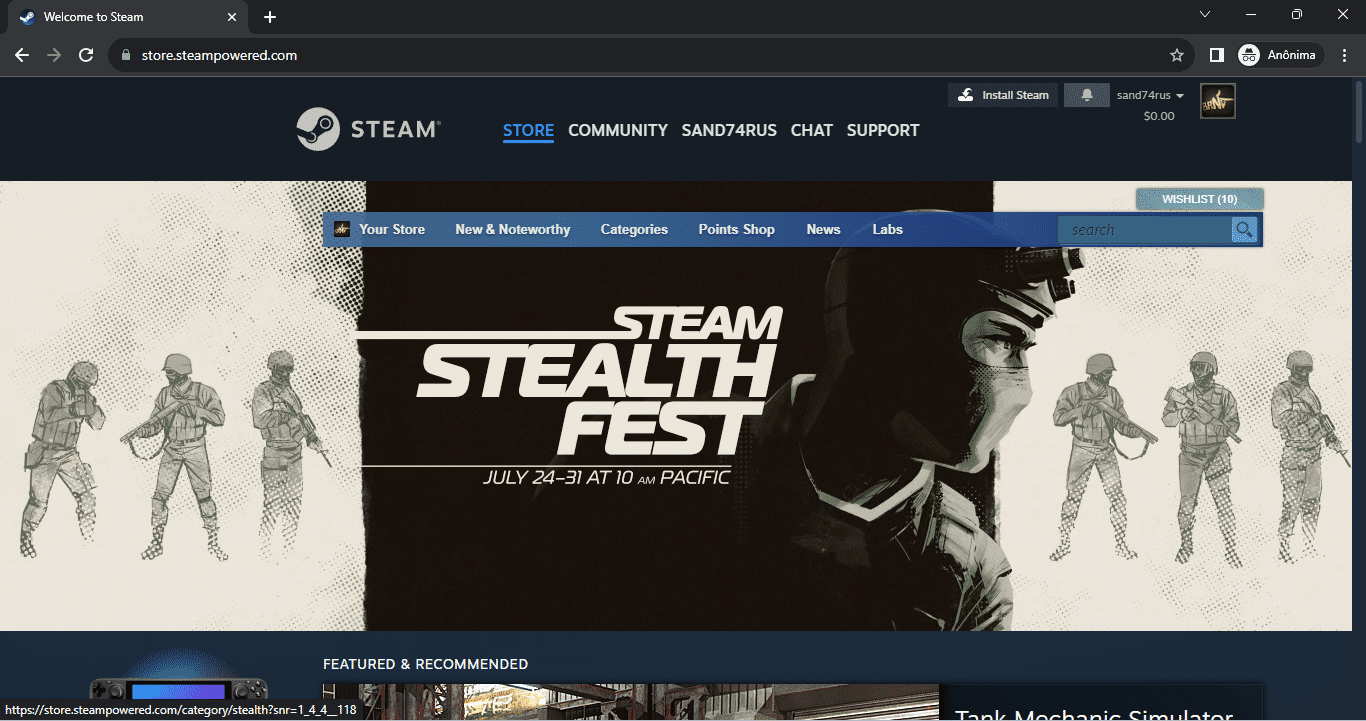Click the Steam logo in the header
The height and width of the screenshot is (721, 1366).
[368, 129]
